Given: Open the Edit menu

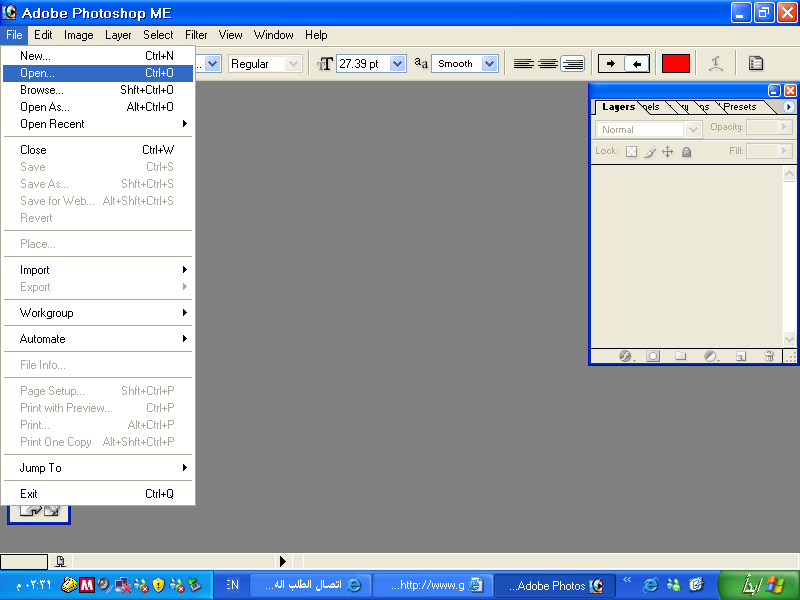Looking at the screenshot, I should pyautogui.click(x=43, y=35).
